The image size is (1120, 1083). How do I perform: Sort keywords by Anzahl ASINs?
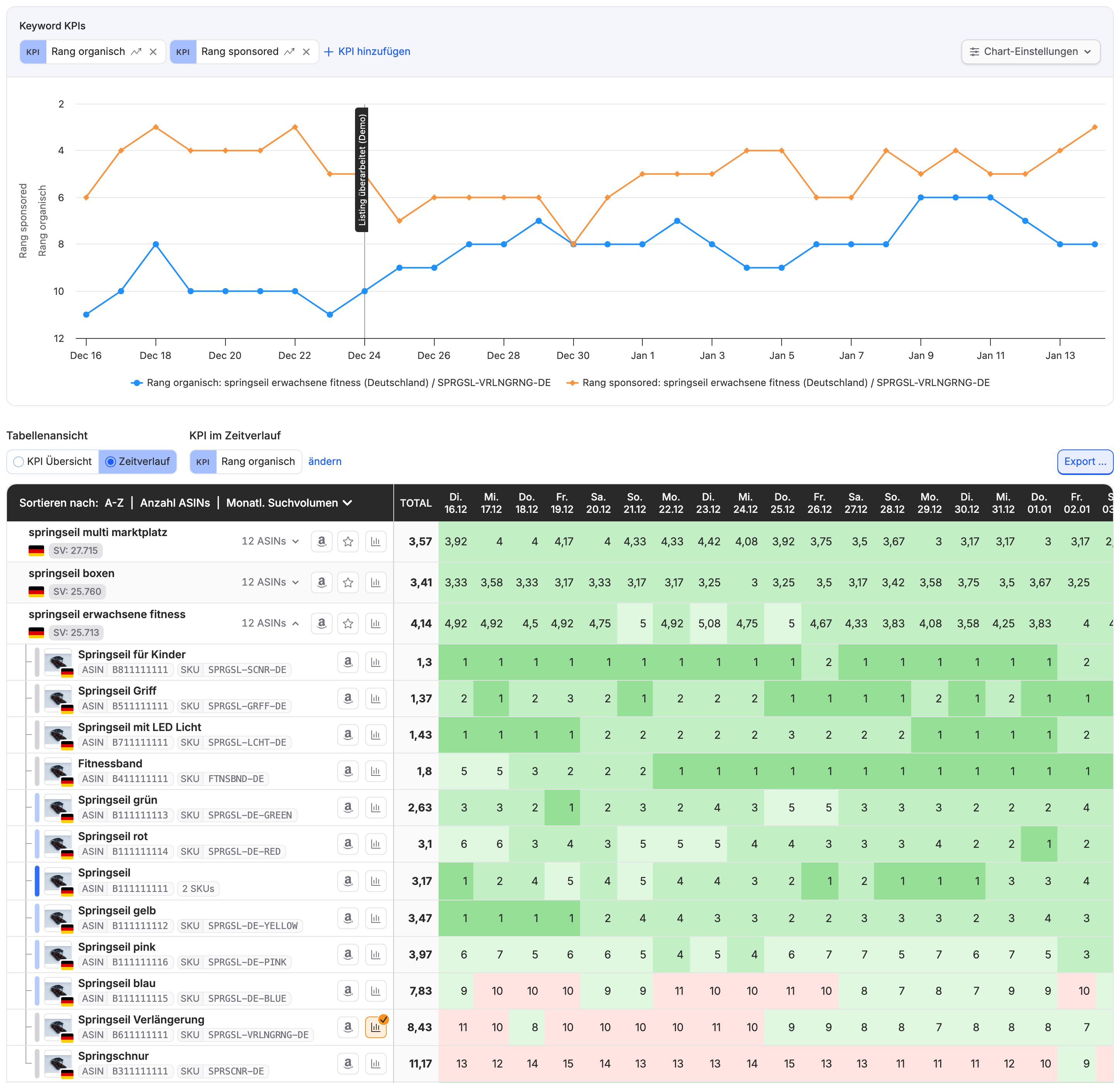175,503
